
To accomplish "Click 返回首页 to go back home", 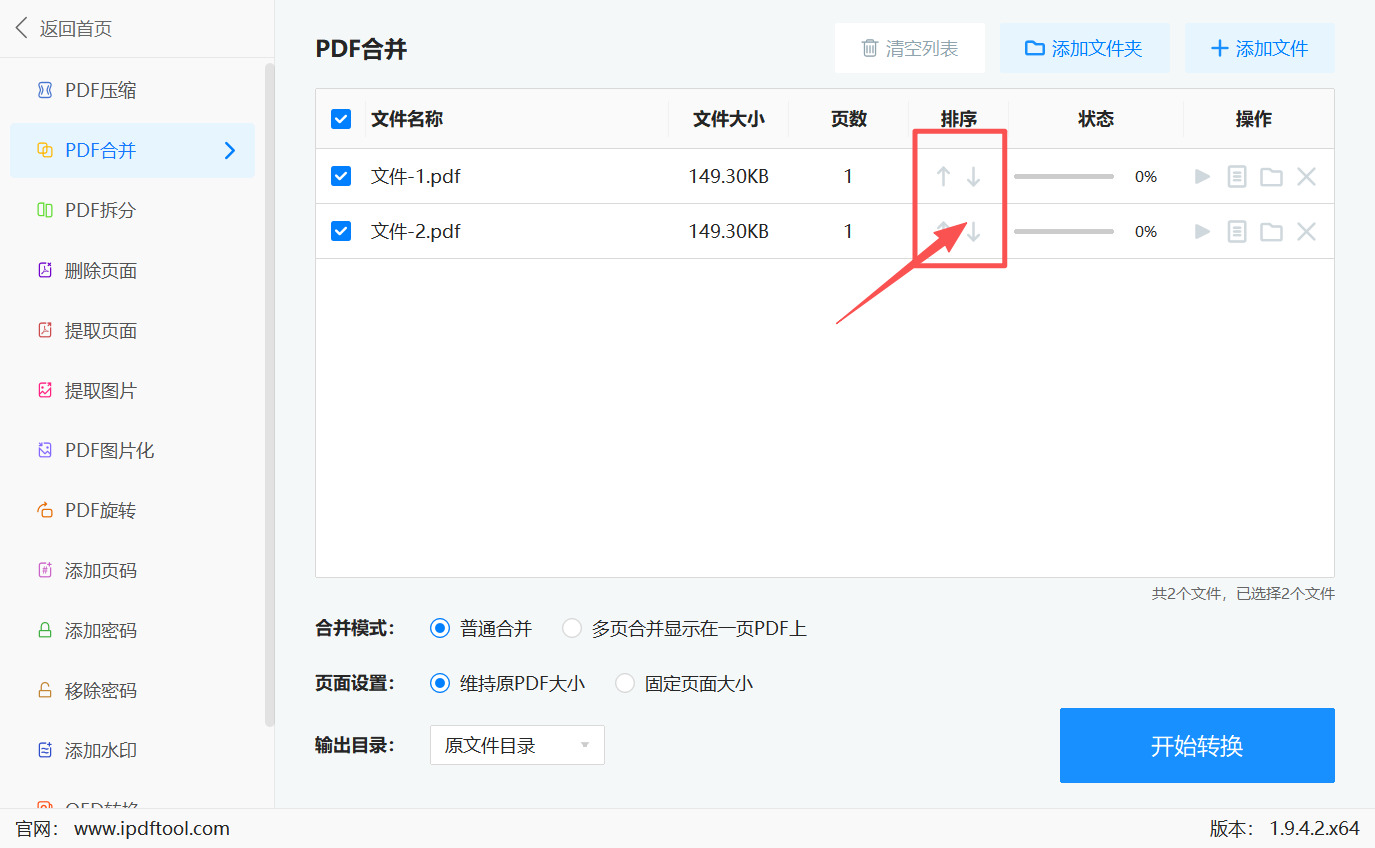I will click(60, 28).
